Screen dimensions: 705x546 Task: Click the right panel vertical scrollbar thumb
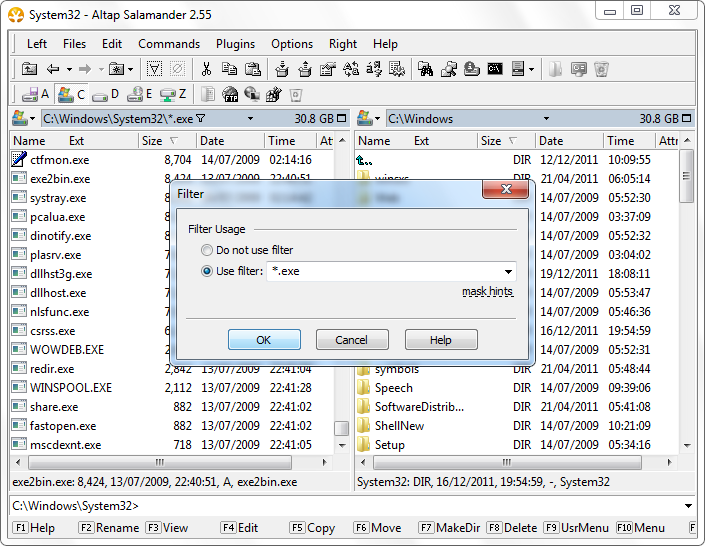[x=686, y=176]
